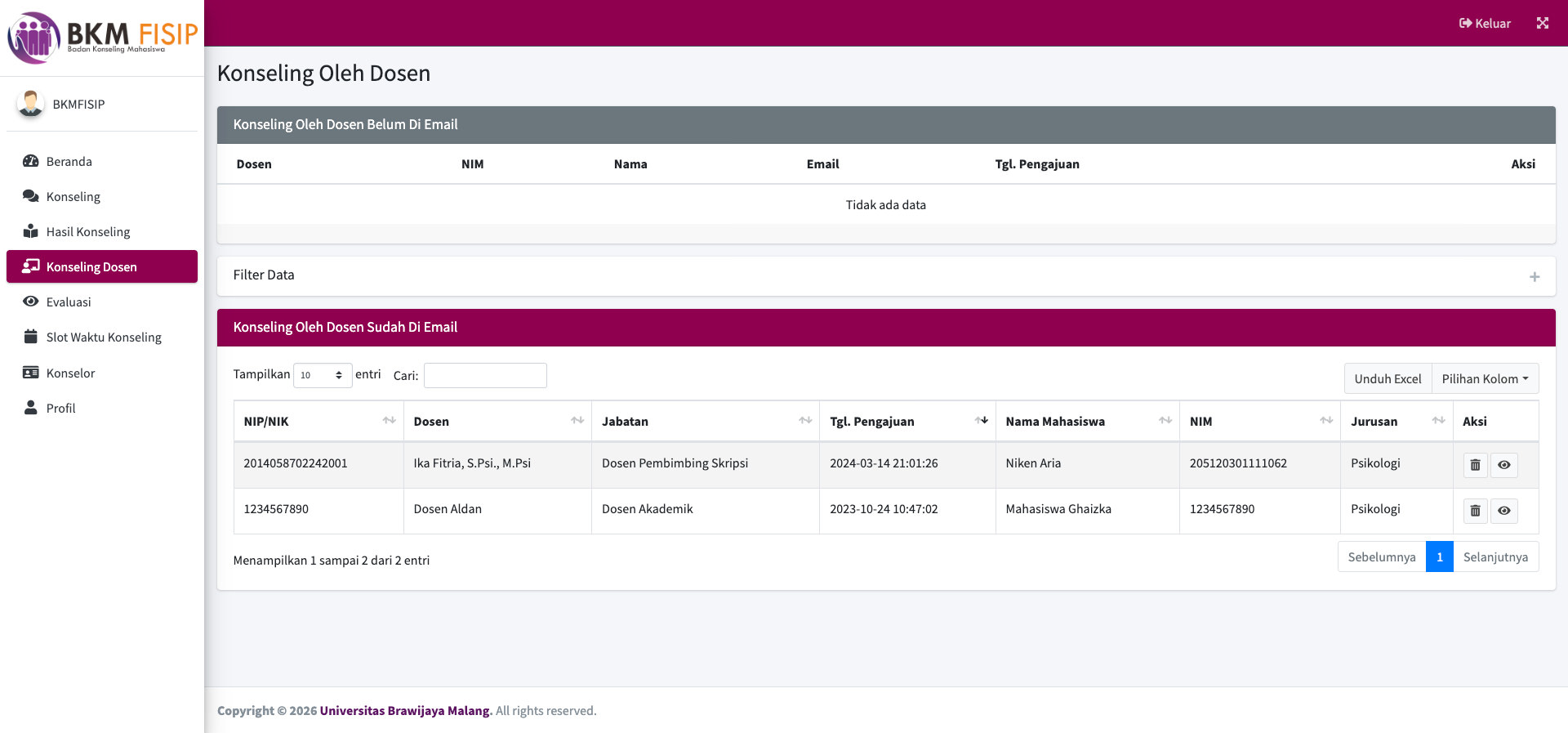
Task: Click the BKMFISIP user avatar
Action: point(30,104)
